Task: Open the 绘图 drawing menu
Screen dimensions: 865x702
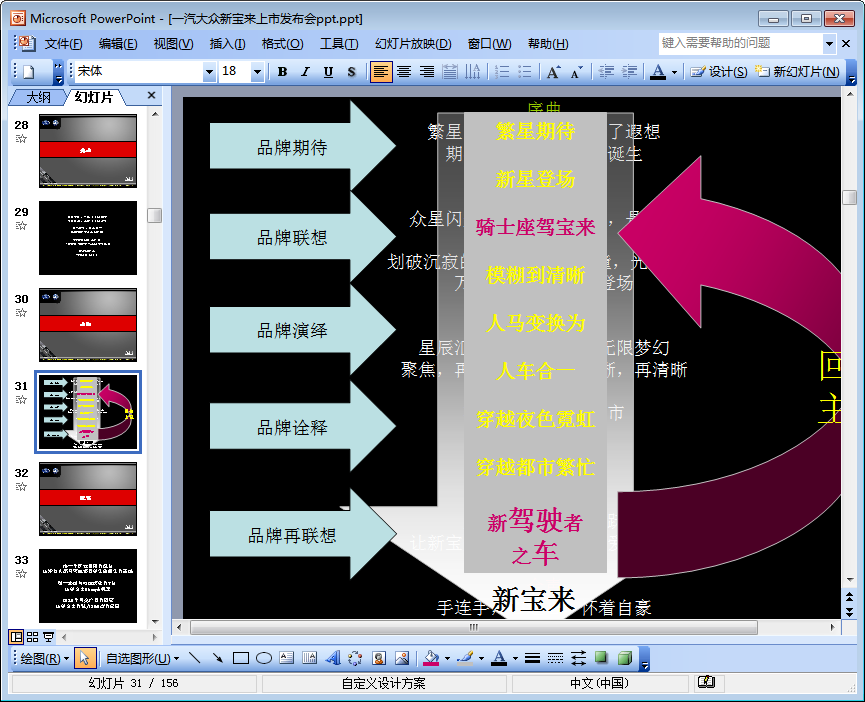Action: click(44, 658)
